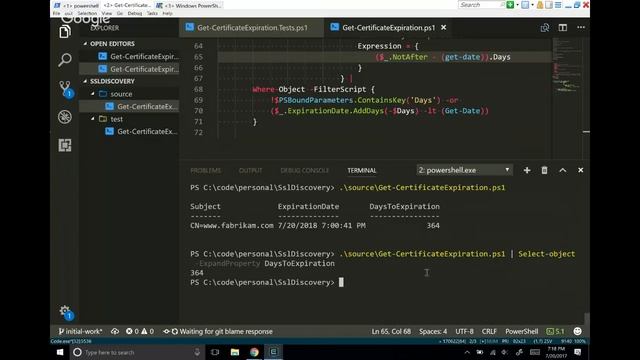This screenshot has width=640, height=360.
Task: Click the Synchronize Changes cloud icon in the status bar
Action: pyautogui.click(x=115, y=331)
